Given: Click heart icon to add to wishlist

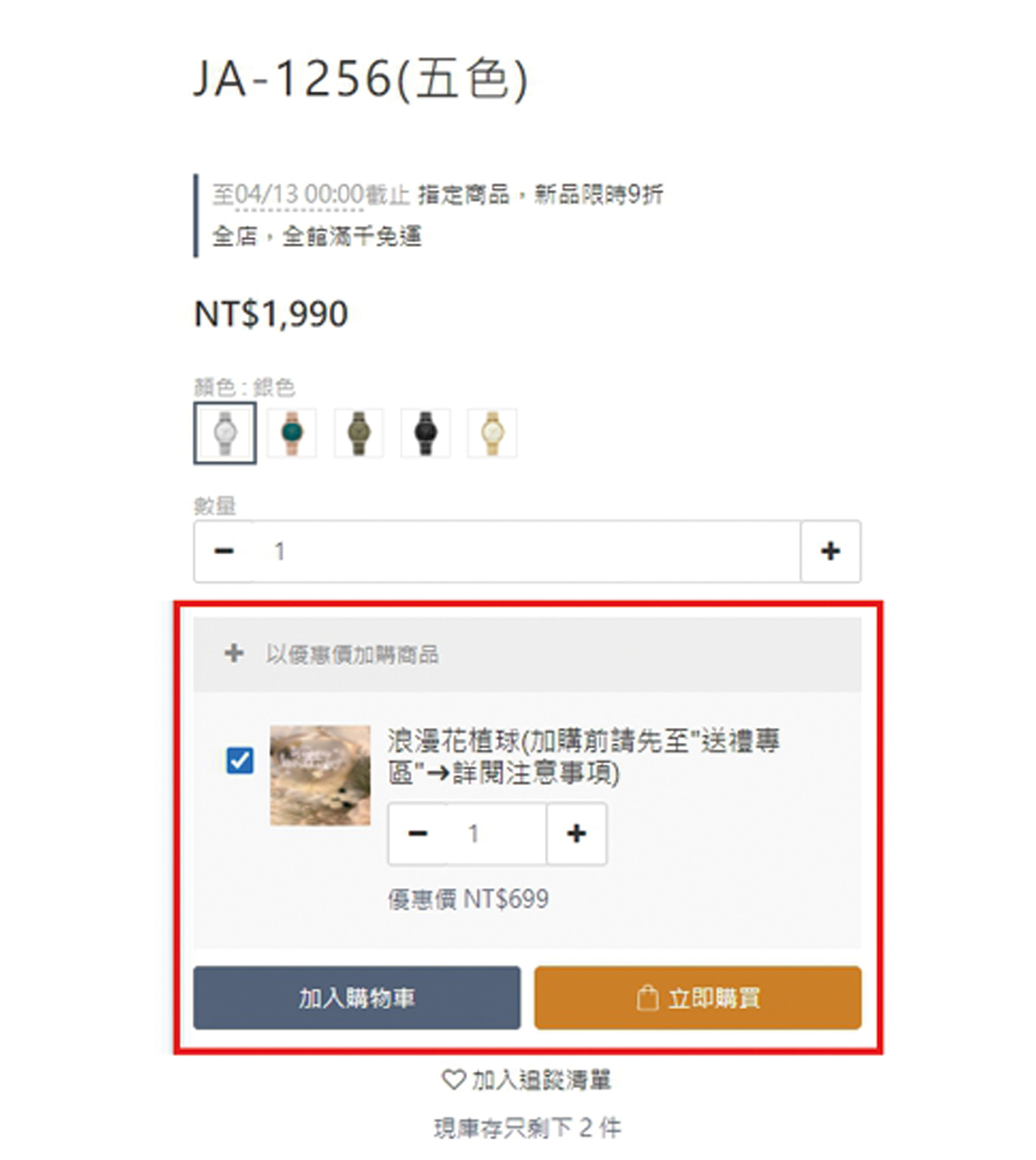Looking at the screenshot, I should pyautogui.click(x=454, y=1080).
